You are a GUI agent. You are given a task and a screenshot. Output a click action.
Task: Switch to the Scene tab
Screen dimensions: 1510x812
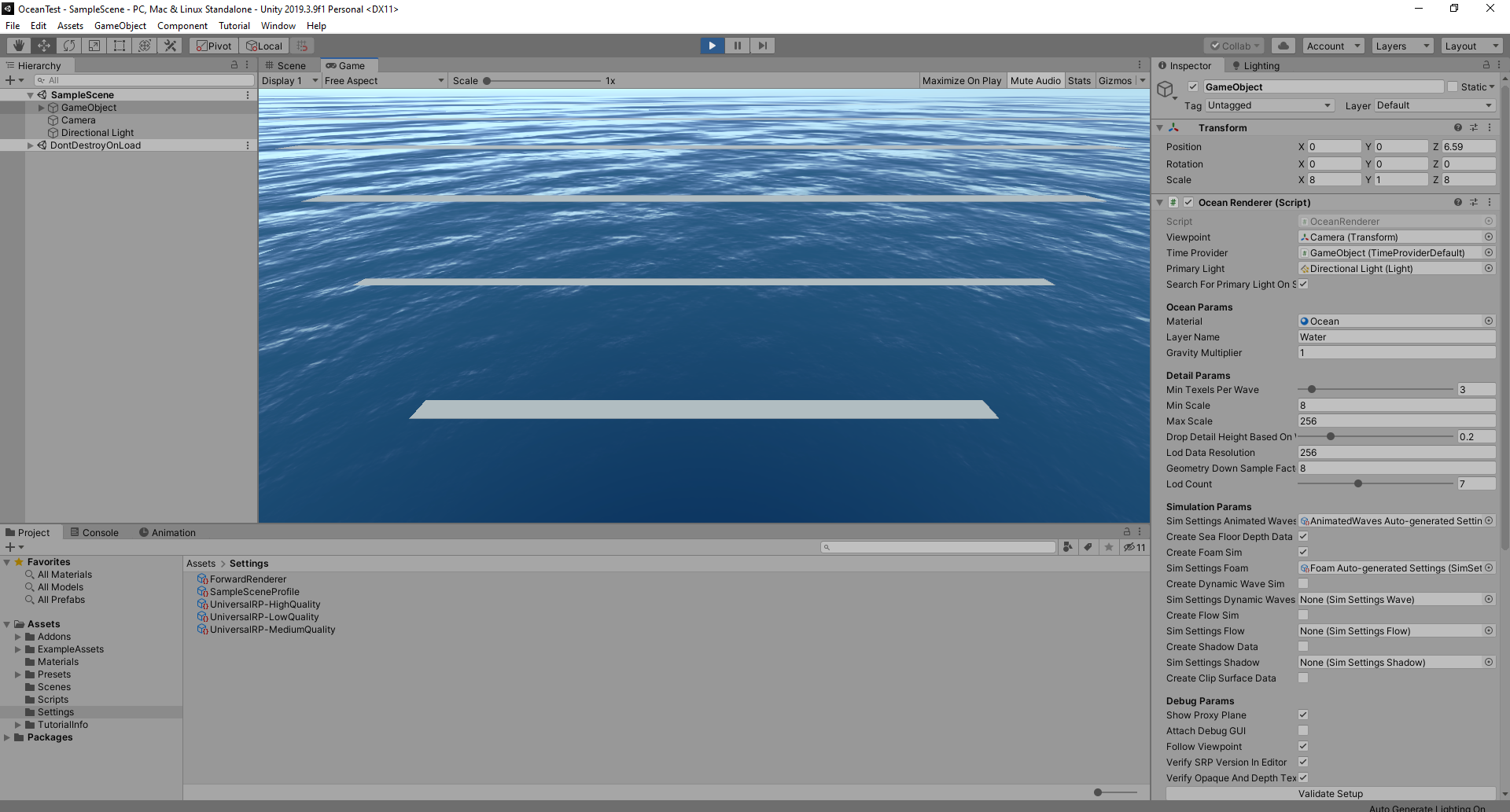pyautogui.click(x=289, y=65)
